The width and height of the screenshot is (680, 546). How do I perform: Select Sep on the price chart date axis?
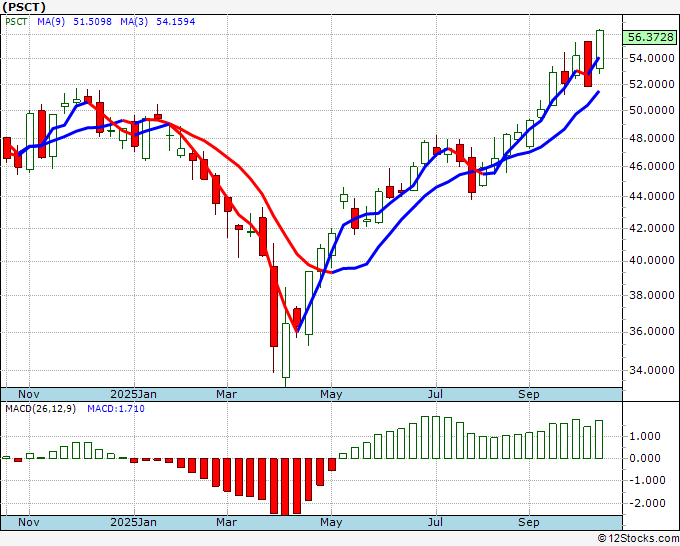click(x=529, y=394)
